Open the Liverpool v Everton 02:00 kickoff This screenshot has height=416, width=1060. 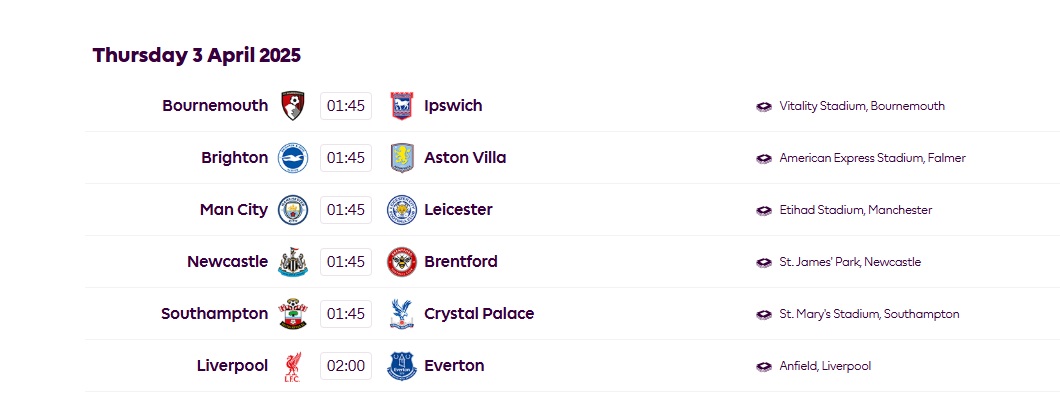[x=346, y=366]
